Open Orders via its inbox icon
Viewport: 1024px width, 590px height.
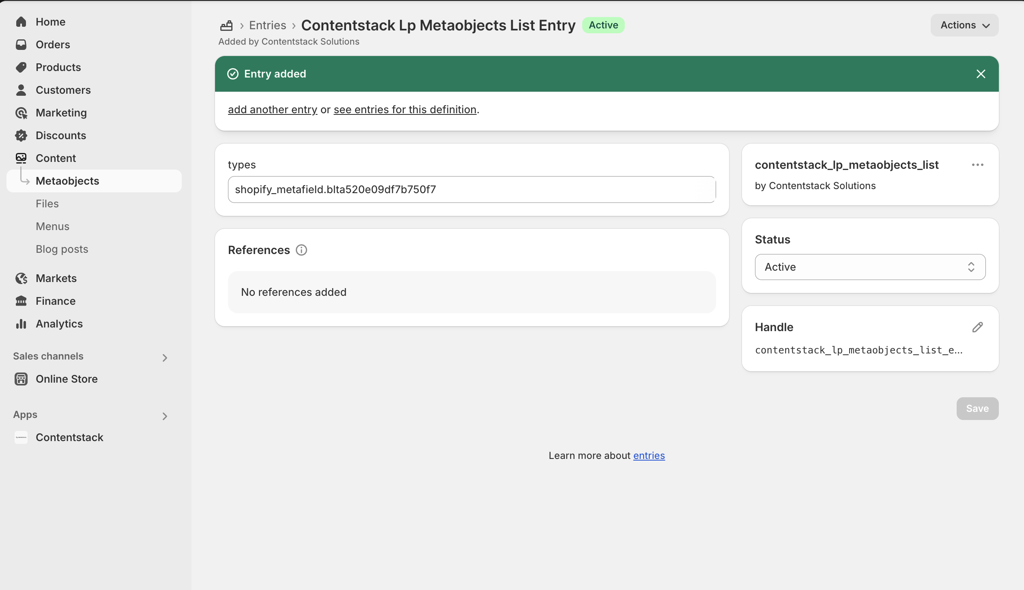(21, 45)
